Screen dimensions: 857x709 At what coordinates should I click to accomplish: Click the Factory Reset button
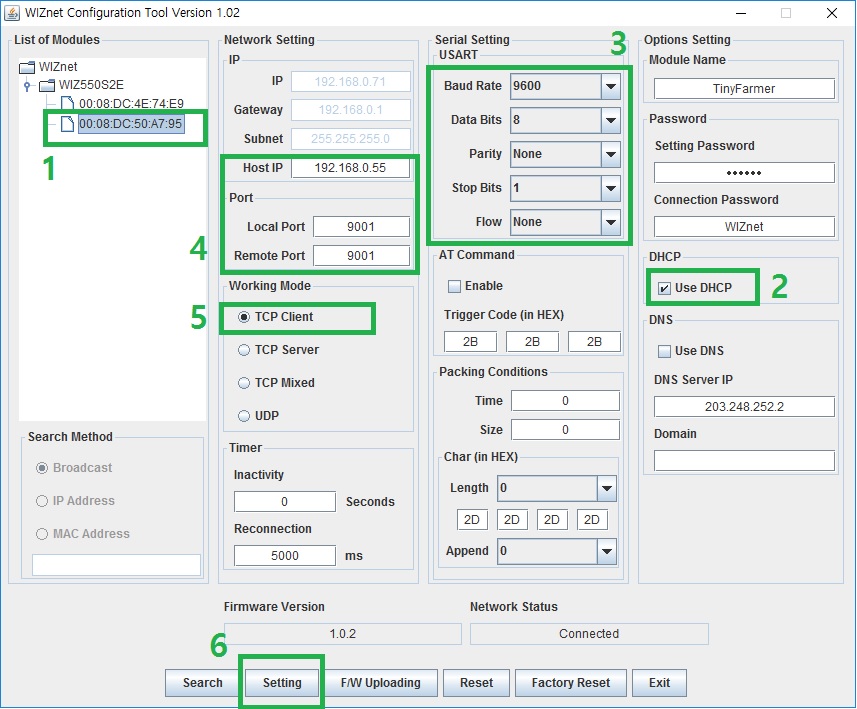pos(571,683)
